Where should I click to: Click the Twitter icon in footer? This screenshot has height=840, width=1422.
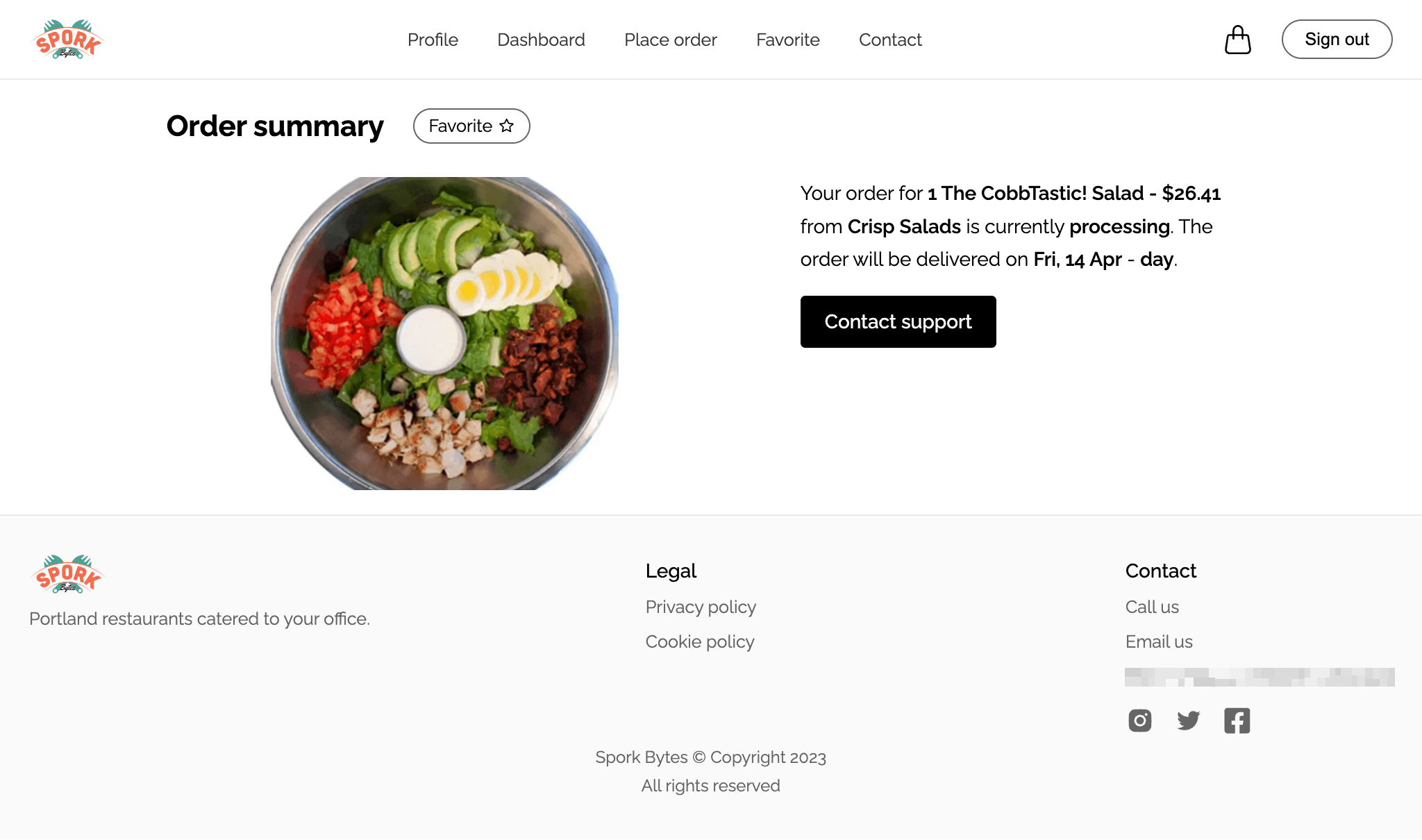pos(1188,719)
